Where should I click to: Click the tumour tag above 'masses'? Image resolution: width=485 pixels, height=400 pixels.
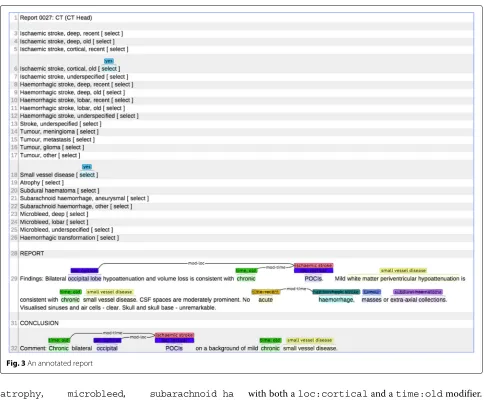point(372,292)
